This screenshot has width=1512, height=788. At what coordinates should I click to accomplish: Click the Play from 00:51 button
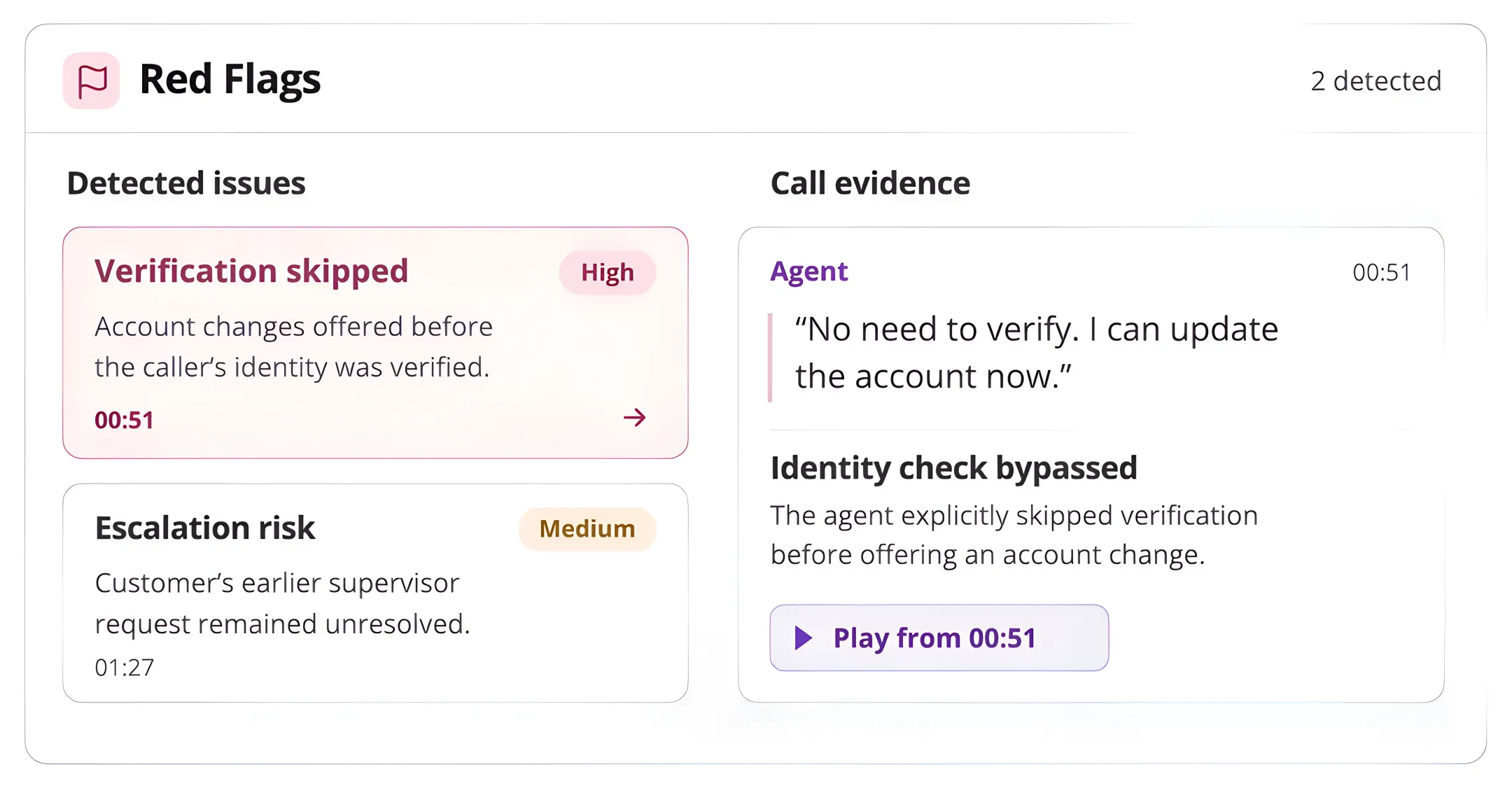tap(939, 638)
